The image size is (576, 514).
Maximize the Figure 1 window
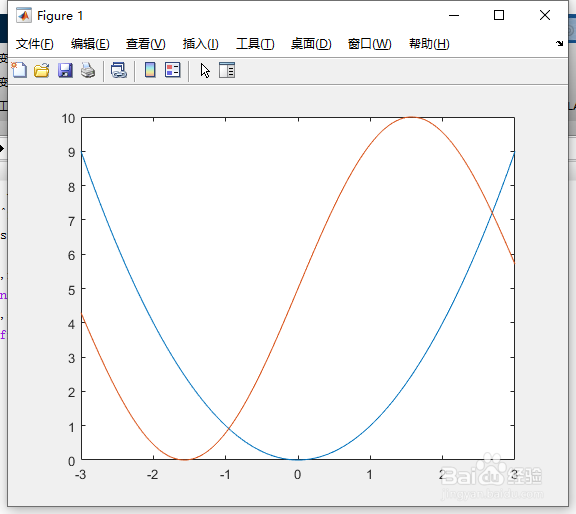(x=499, y=15)
